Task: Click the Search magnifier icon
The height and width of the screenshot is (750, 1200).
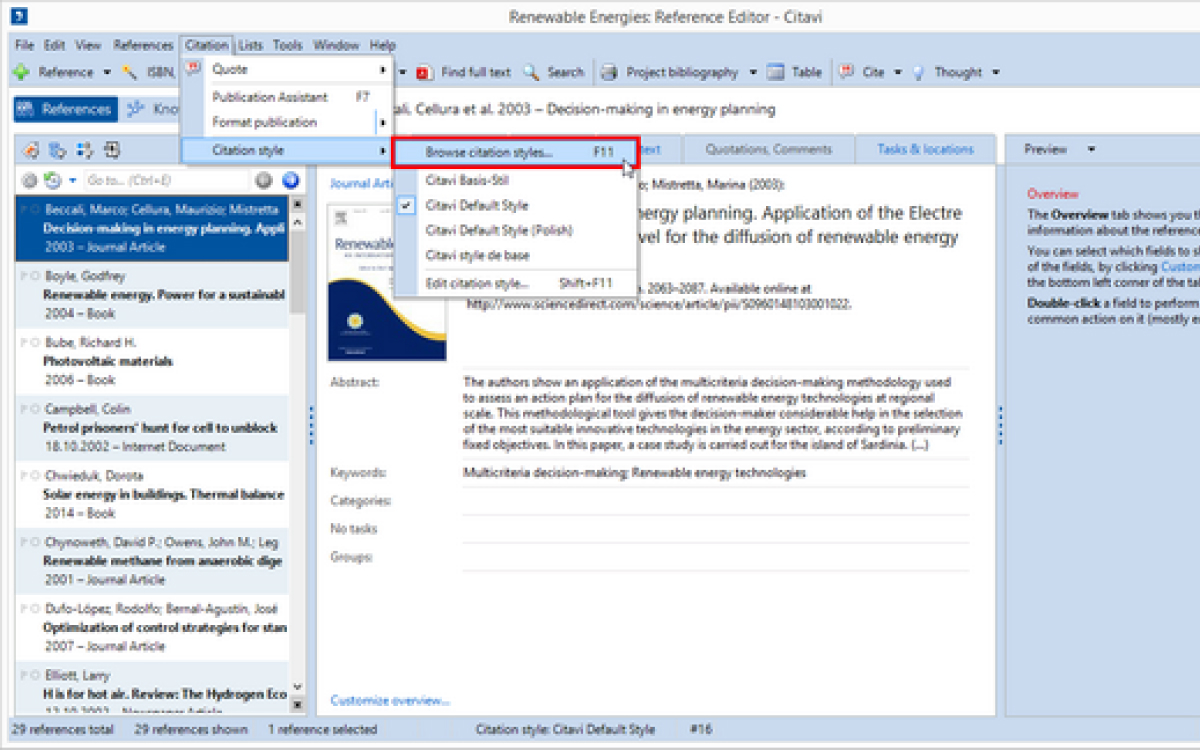Action: click(531, 72)
